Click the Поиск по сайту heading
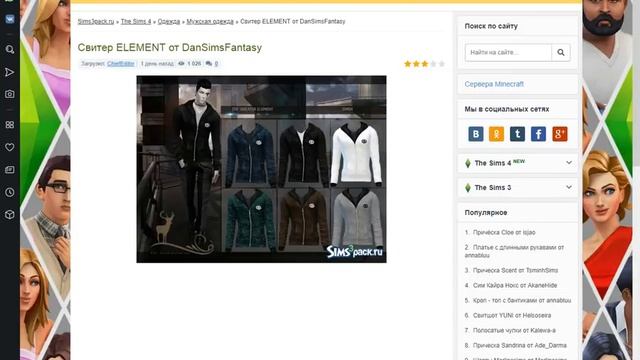This screenshot has height=360, width=640. pyautogui.click(x=491, y=26)
